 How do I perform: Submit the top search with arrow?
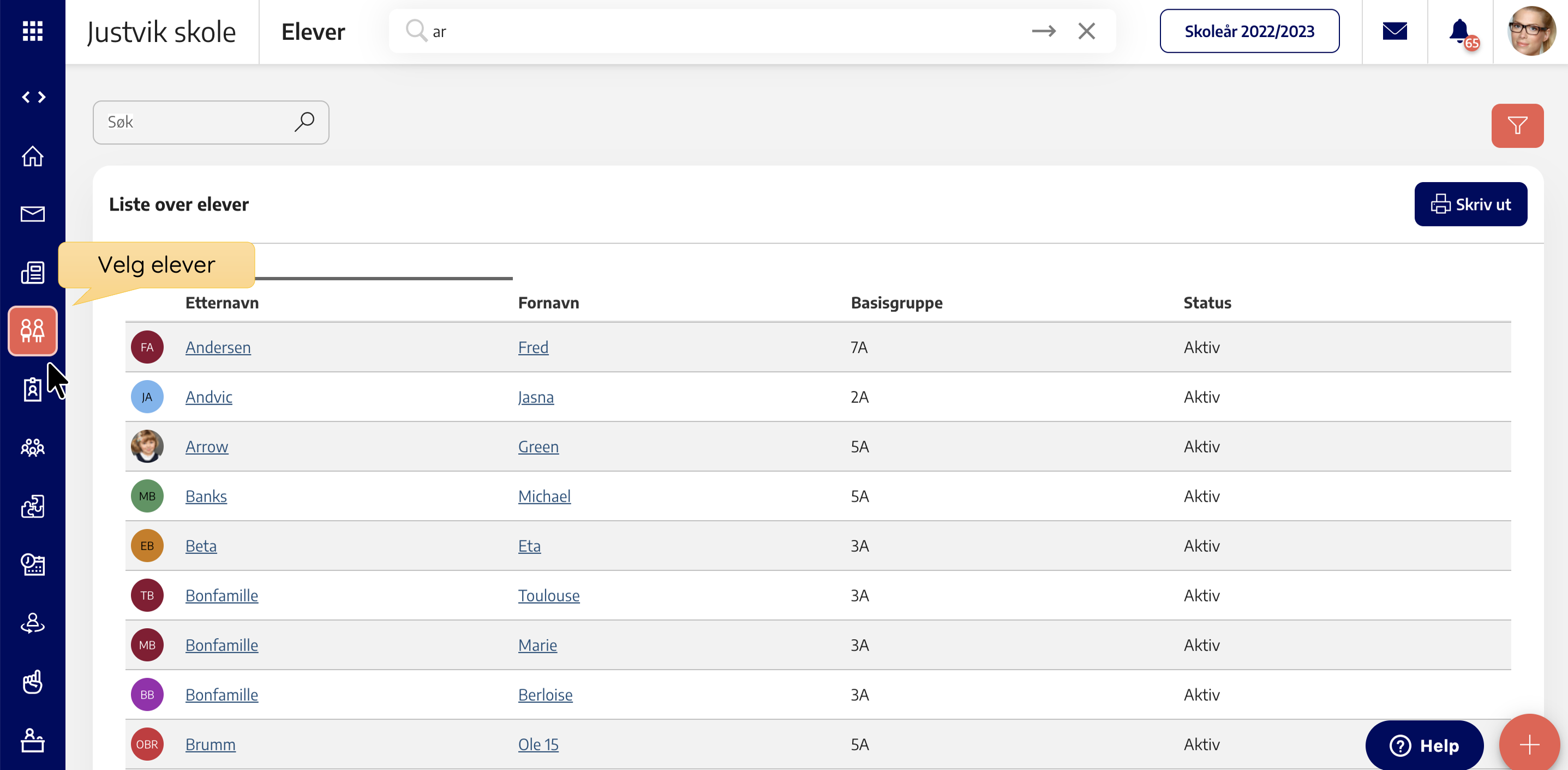pyautogui.click(x=1043, y=31)
